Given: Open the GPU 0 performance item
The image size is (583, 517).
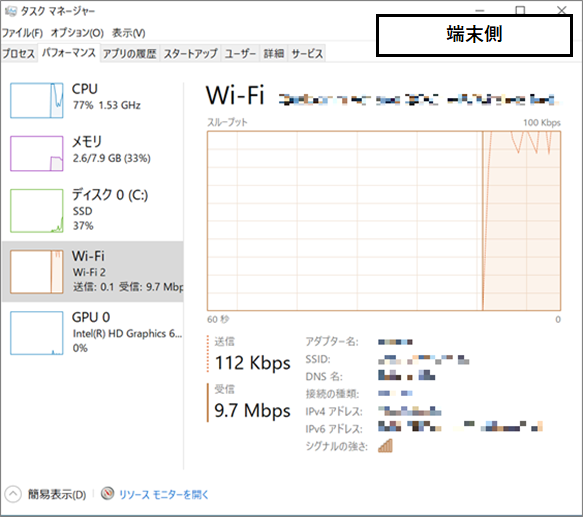Looking at the screenshot, I should [x=93, y=333].
